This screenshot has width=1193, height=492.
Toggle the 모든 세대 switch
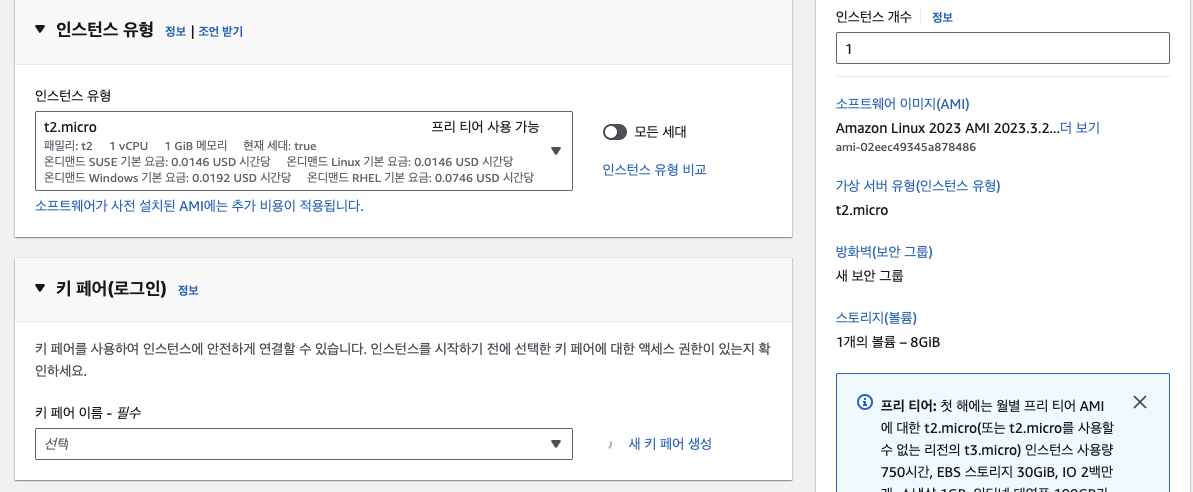[x=615, y=132]
